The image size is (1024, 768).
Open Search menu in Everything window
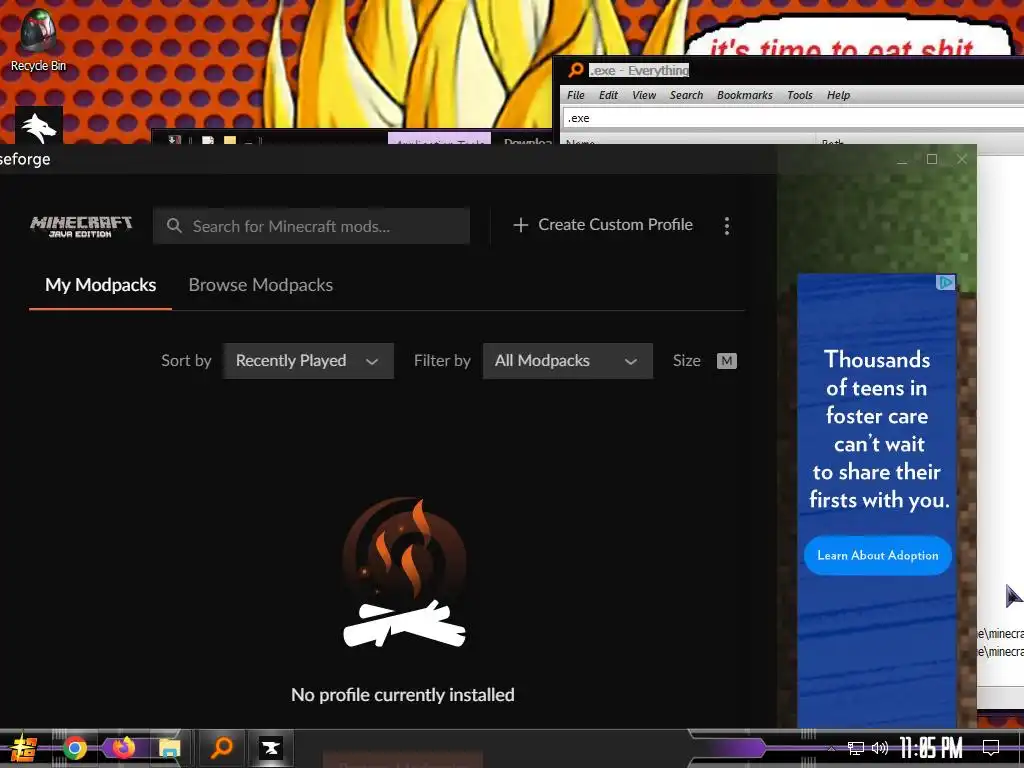(686, 95)
